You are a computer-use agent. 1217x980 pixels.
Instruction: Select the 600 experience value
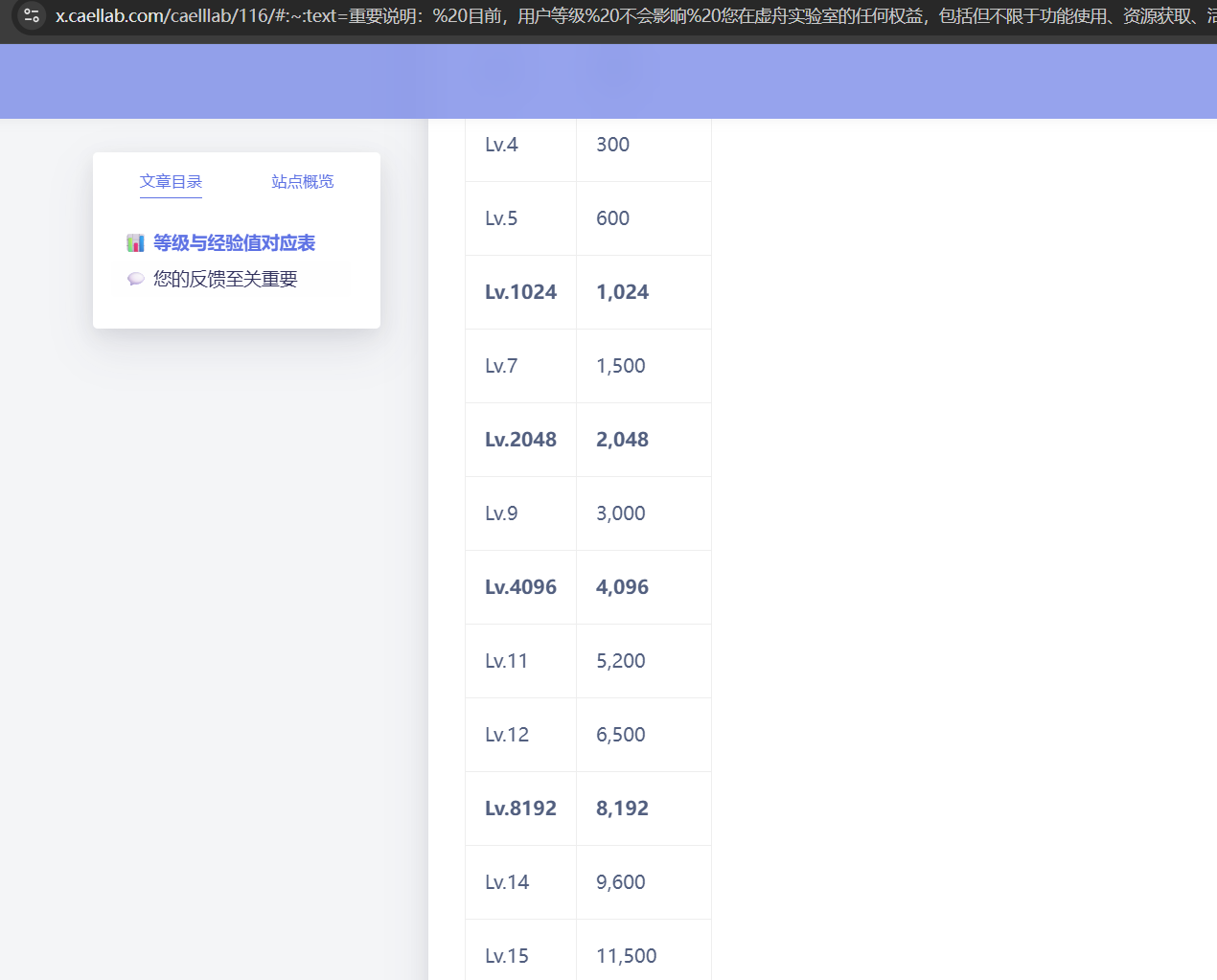click(x=612, y=218)
